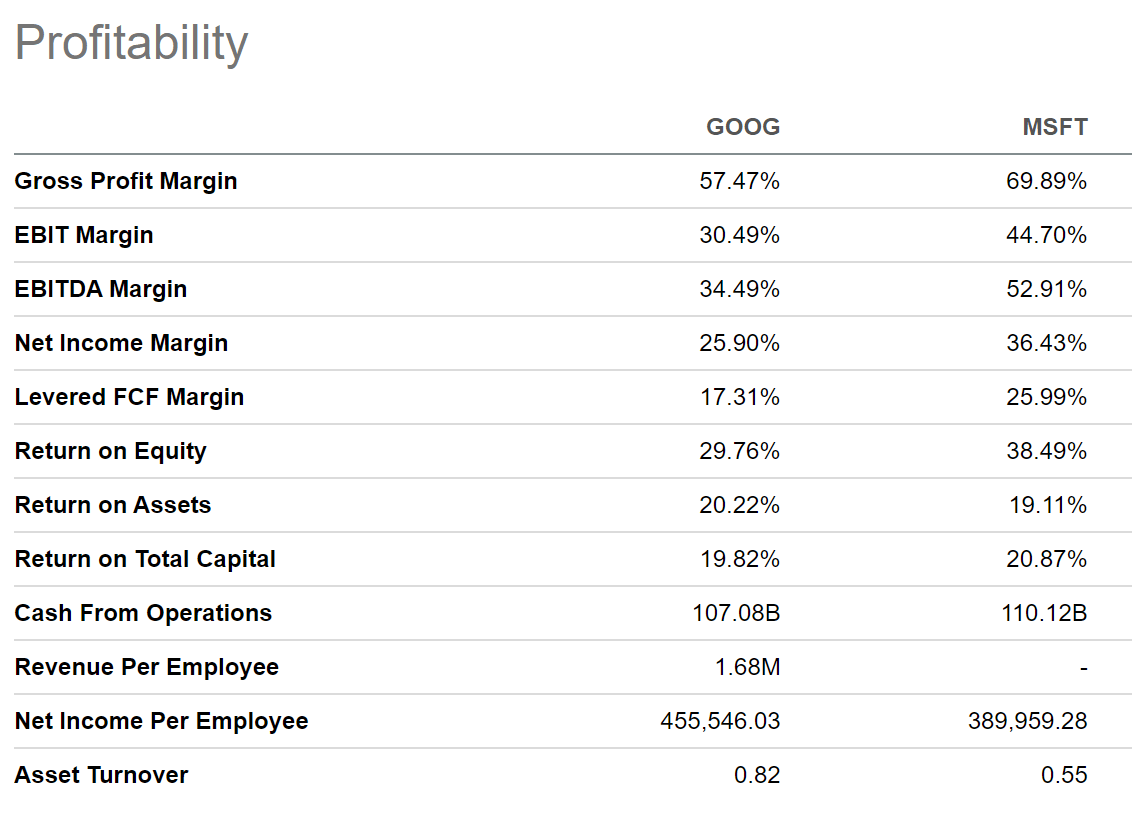Open the Return on Equity label

click(x=110, y=451)
